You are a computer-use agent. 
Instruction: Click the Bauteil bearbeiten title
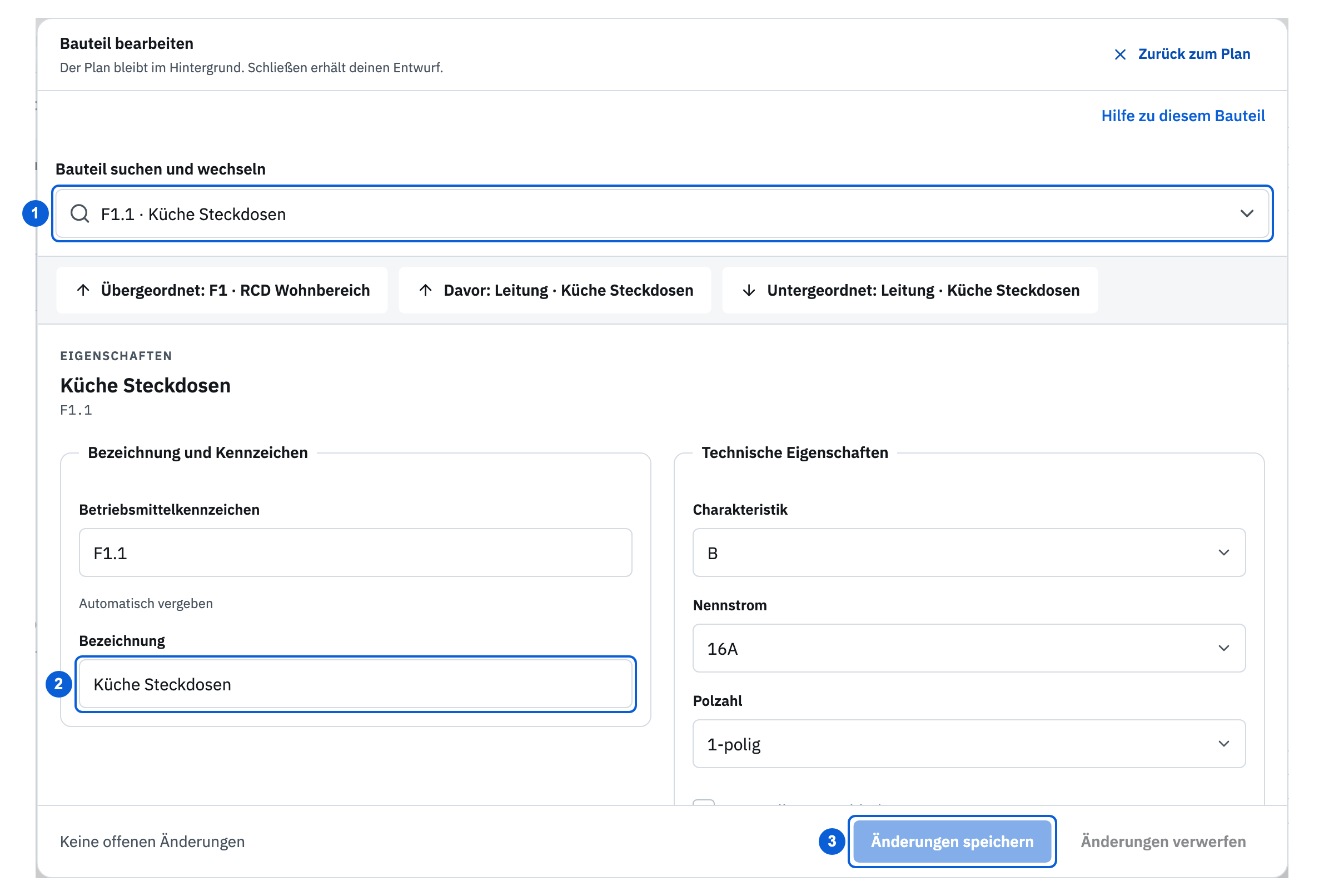point(127,43)
